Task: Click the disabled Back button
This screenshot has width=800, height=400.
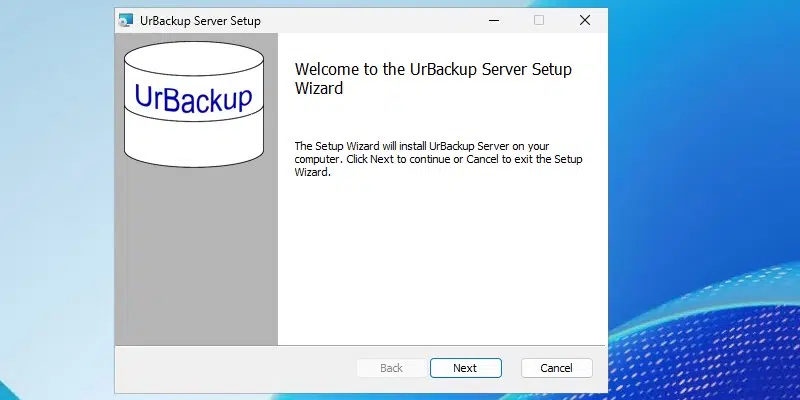Action: 391,368
